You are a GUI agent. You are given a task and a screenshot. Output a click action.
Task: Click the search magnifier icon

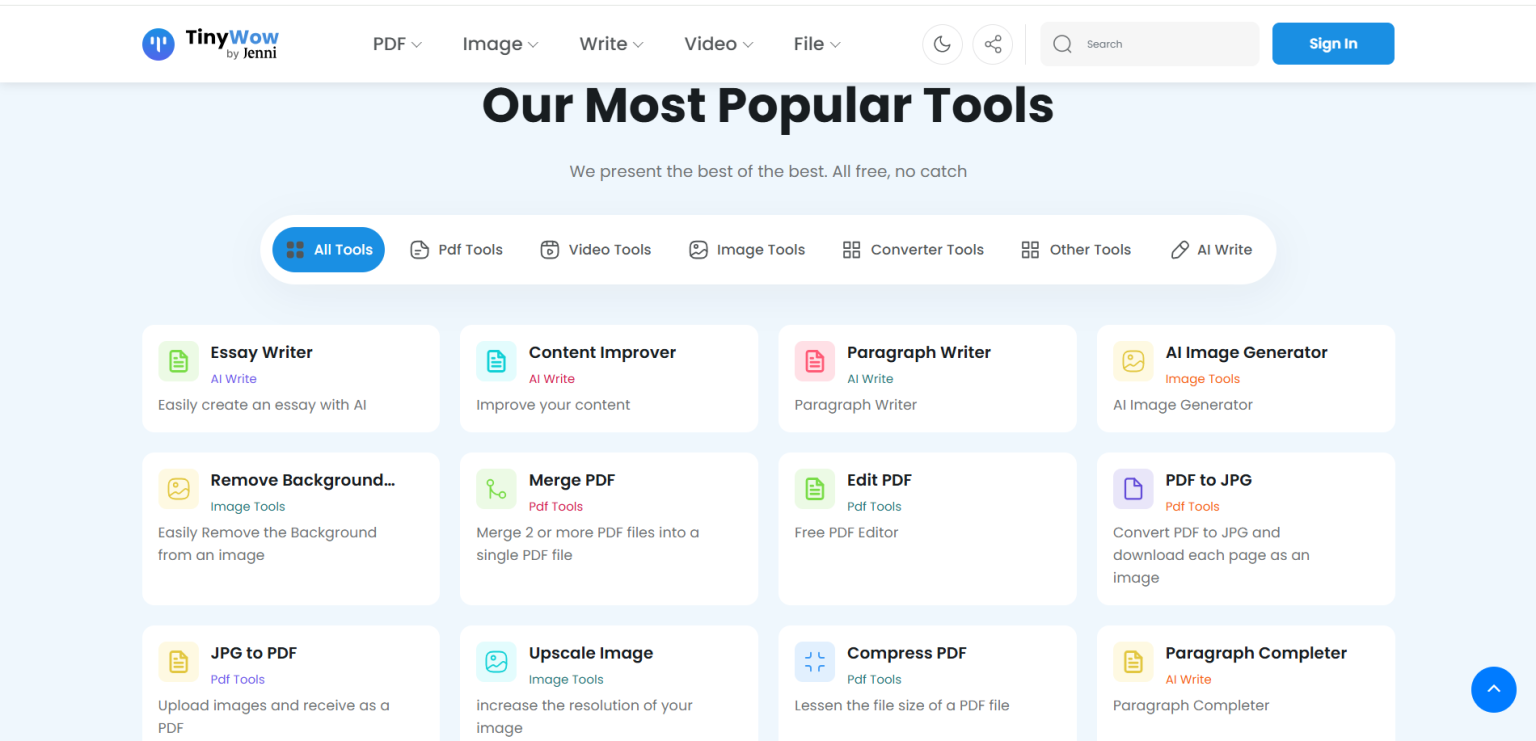coord(1063,44)
